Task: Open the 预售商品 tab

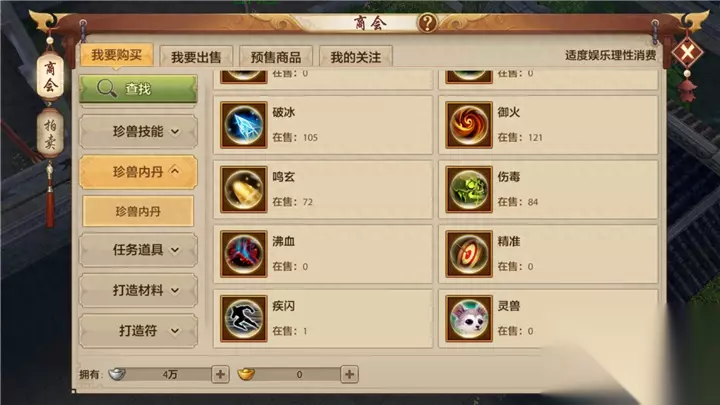Action: 276,57
